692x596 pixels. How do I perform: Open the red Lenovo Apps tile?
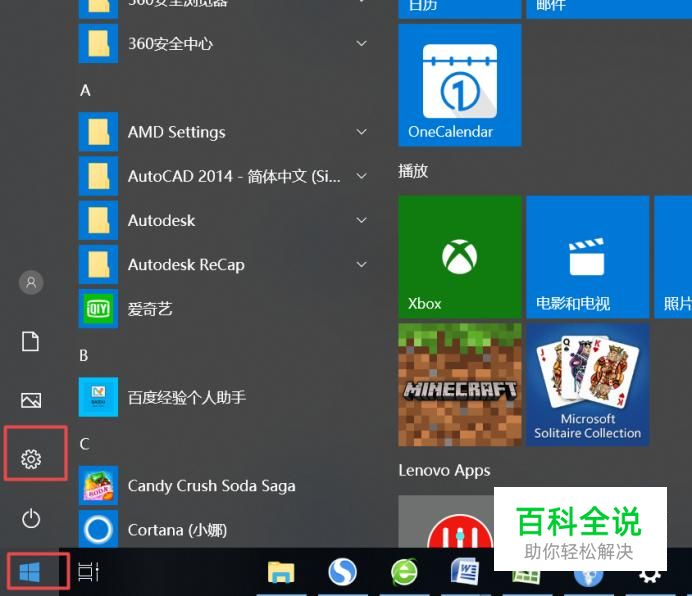(x=446, y=522)
